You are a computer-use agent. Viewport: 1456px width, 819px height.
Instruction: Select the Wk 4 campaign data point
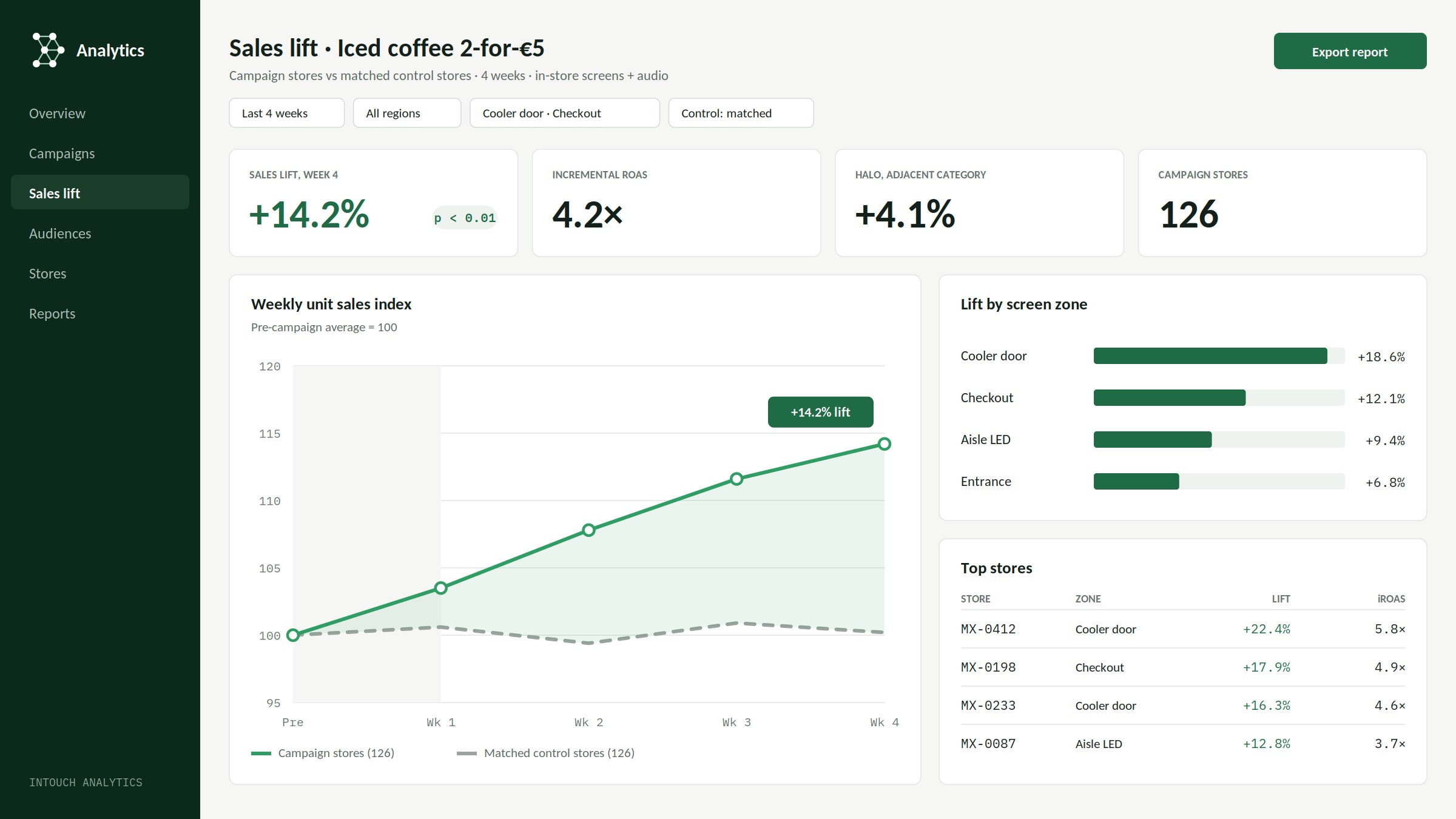pyautogui.click(x=885, y=444)
